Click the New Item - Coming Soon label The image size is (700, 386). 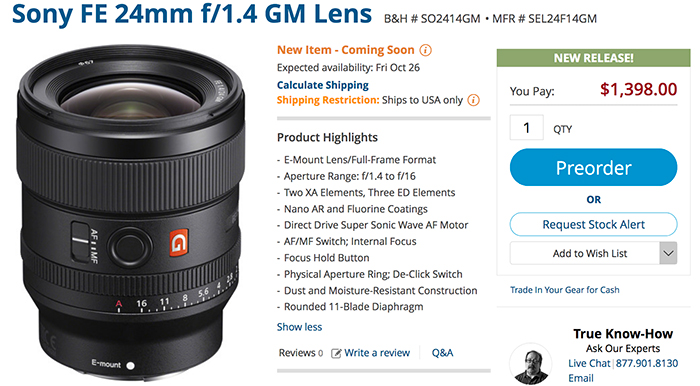pos(346,50)
